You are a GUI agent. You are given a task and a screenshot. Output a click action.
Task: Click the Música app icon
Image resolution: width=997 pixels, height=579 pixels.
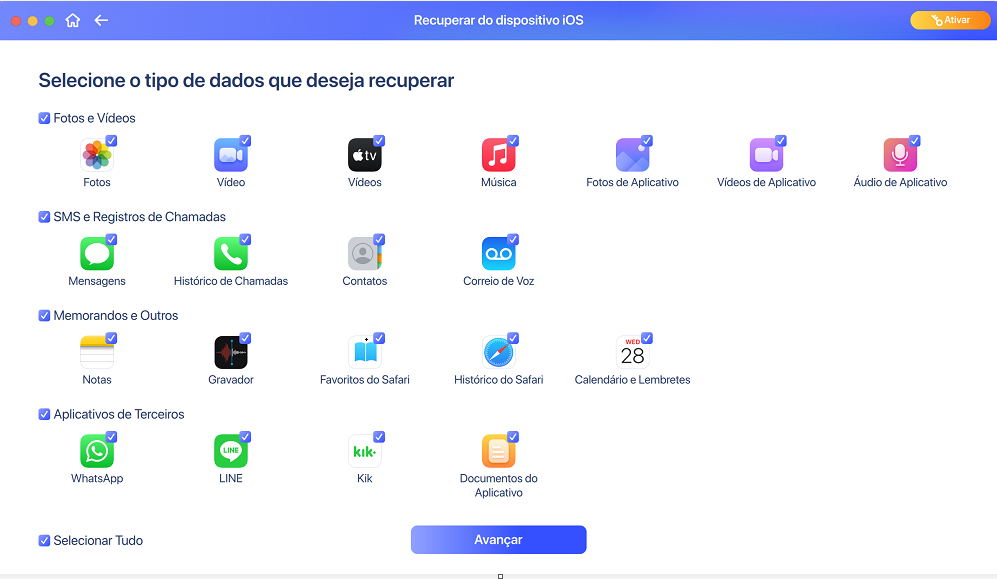click(498, 155)
